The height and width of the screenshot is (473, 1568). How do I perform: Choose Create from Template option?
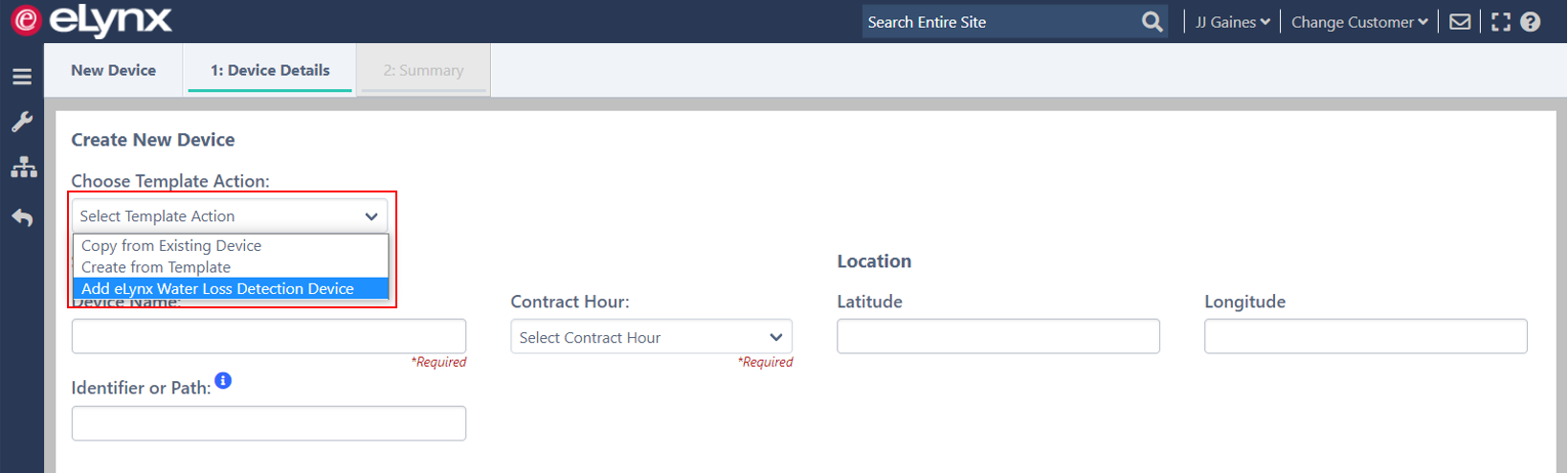coord(231,267)
